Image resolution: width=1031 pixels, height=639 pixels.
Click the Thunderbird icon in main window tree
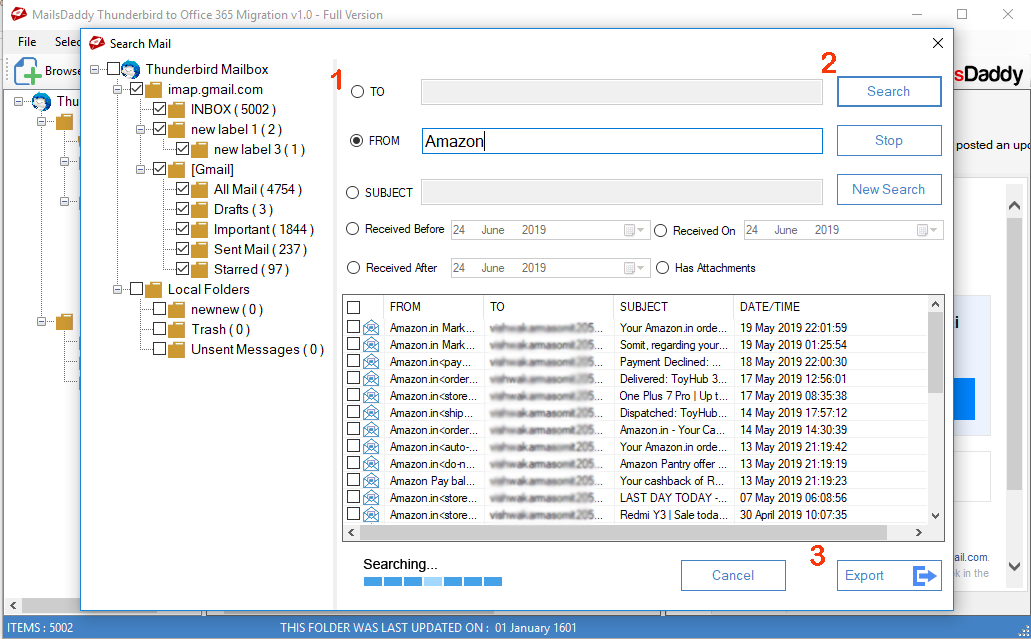pos(41,101)
